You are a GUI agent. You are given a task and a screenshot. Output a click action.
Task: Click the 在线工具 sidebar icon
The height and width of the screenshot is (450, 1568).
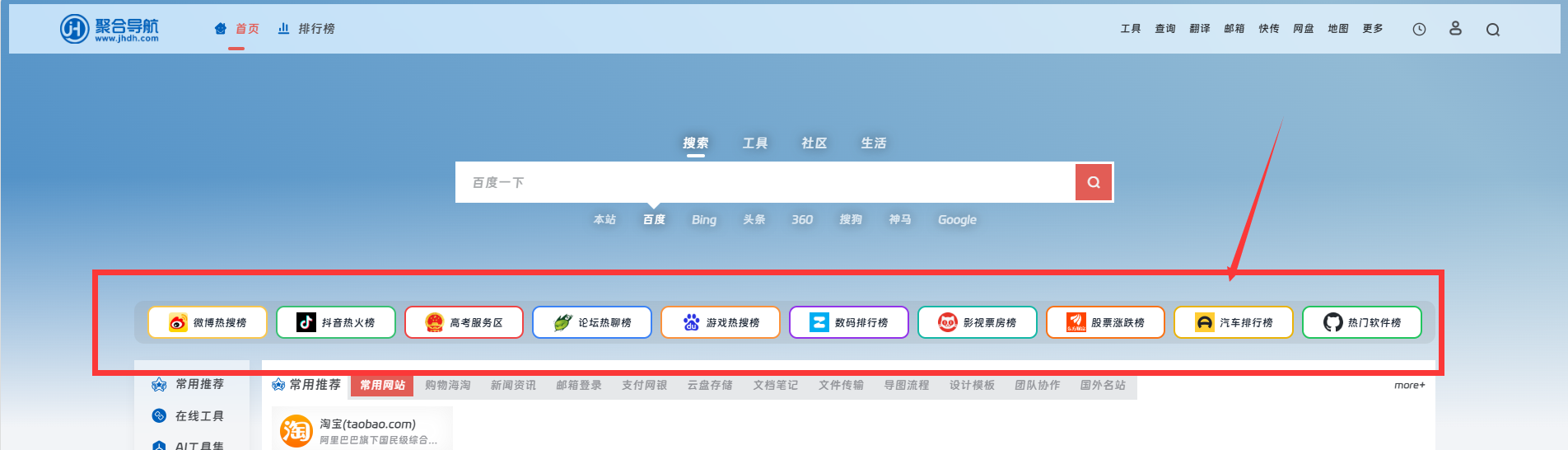(159, 416)
